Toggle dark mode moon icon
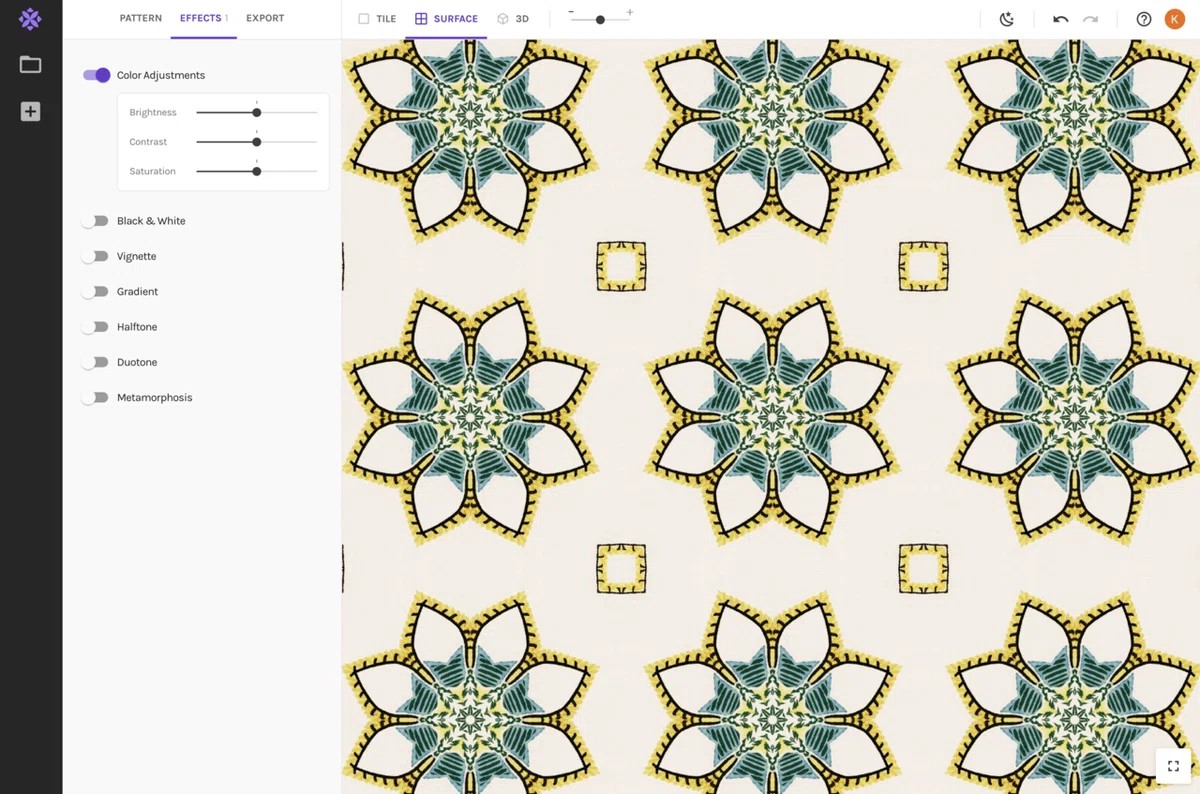Screen dimensions: 1200x794 (x=1007, y=19)
